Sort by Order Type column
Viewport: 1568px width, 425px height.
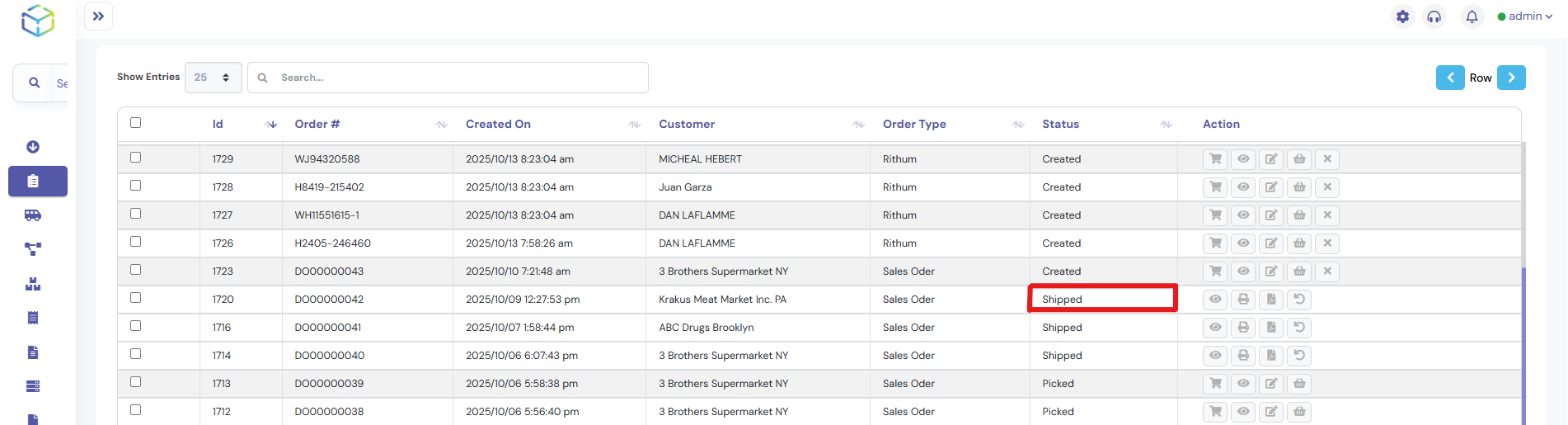tap(1018, 125)
